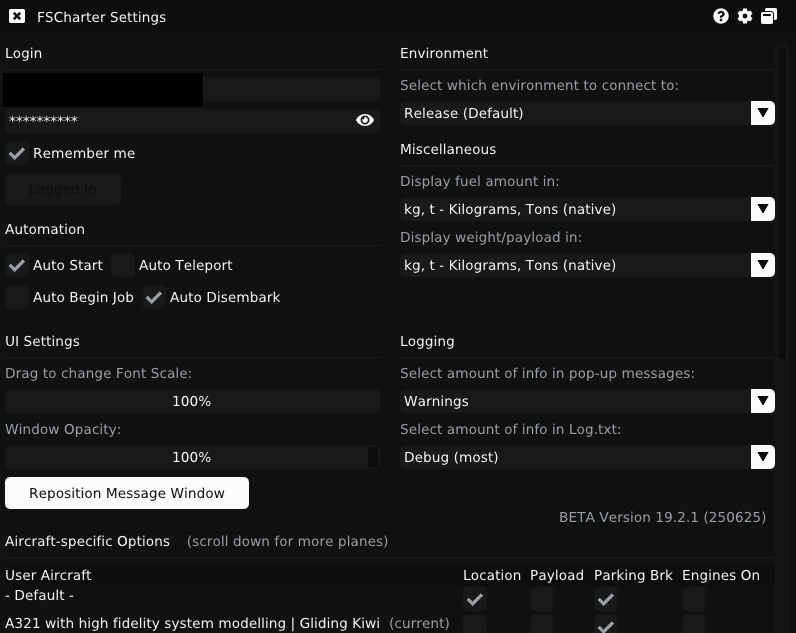
Task: Open the Log.txt Debug (most) dropdown
Action: [x=587, y=457]
